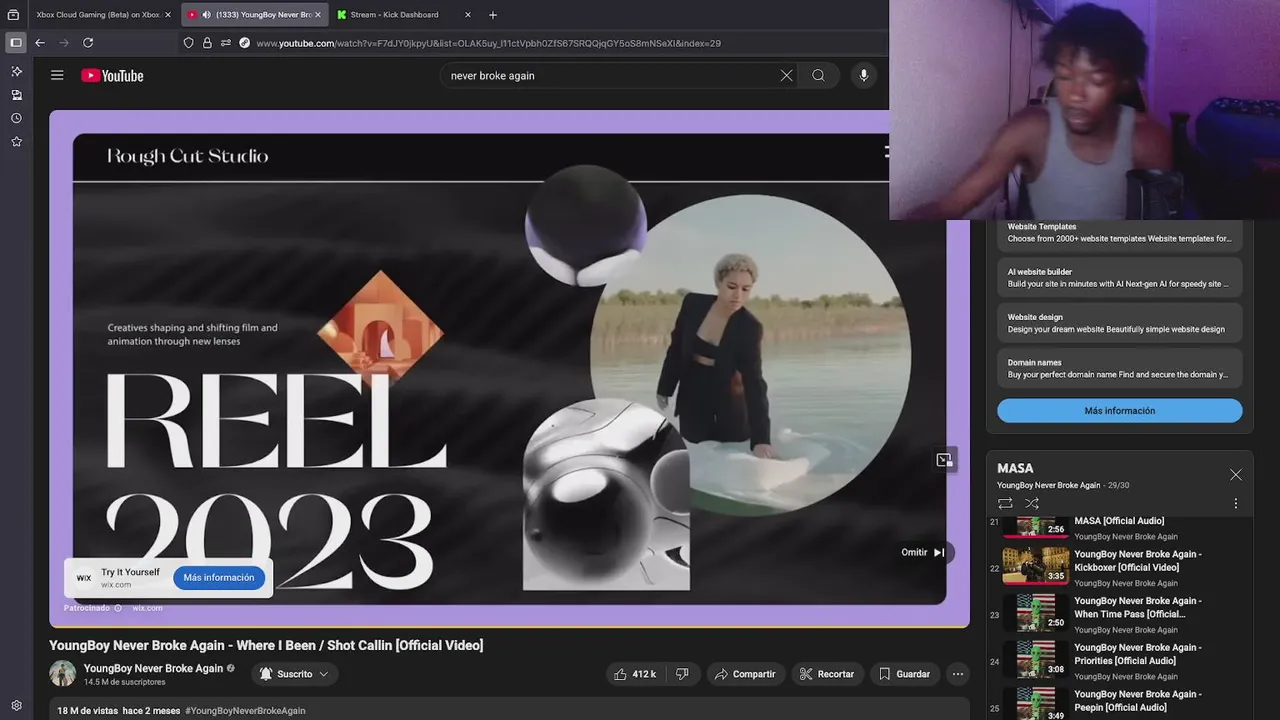
Task: Play MASA [Official Audio] in playlist
Action: click(1119, 527)
